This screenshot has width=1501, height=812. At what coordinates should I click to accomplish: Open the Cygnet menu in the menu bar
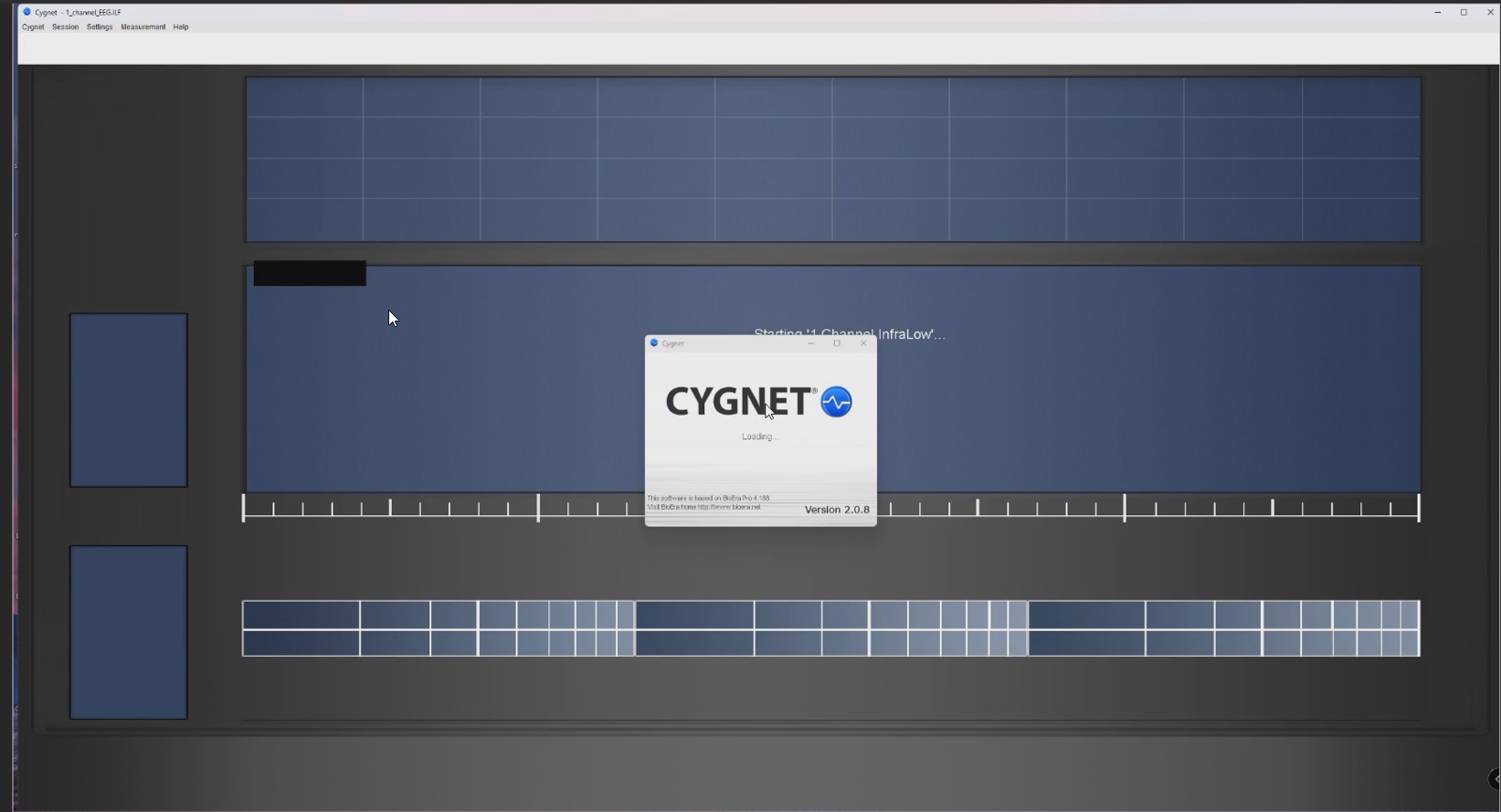[x=33, y=27]
